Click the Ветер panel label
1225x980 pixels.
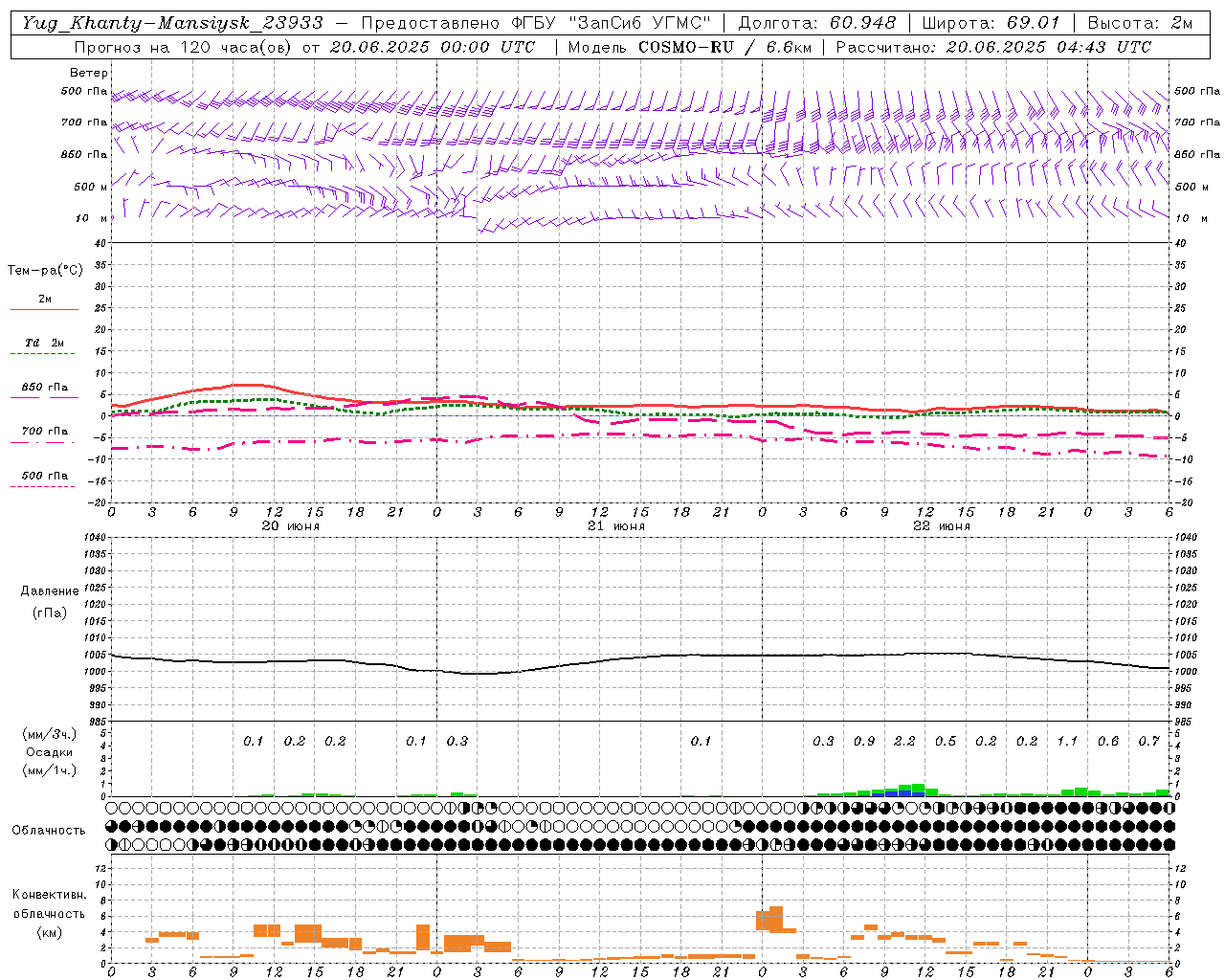89,73
